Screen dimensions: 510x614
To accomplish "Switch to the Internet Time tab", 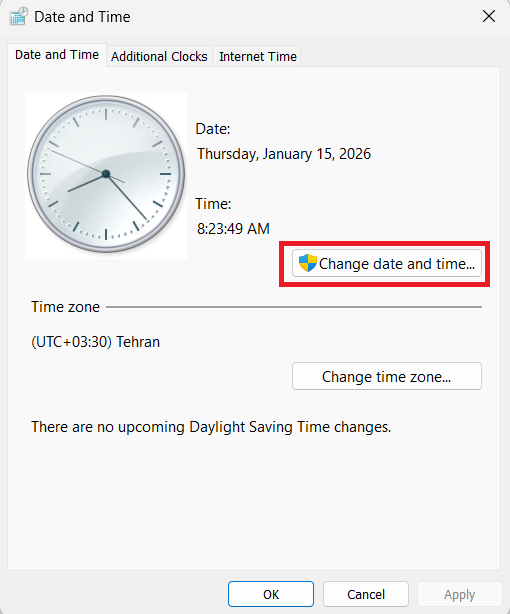I will click(258, 56).
